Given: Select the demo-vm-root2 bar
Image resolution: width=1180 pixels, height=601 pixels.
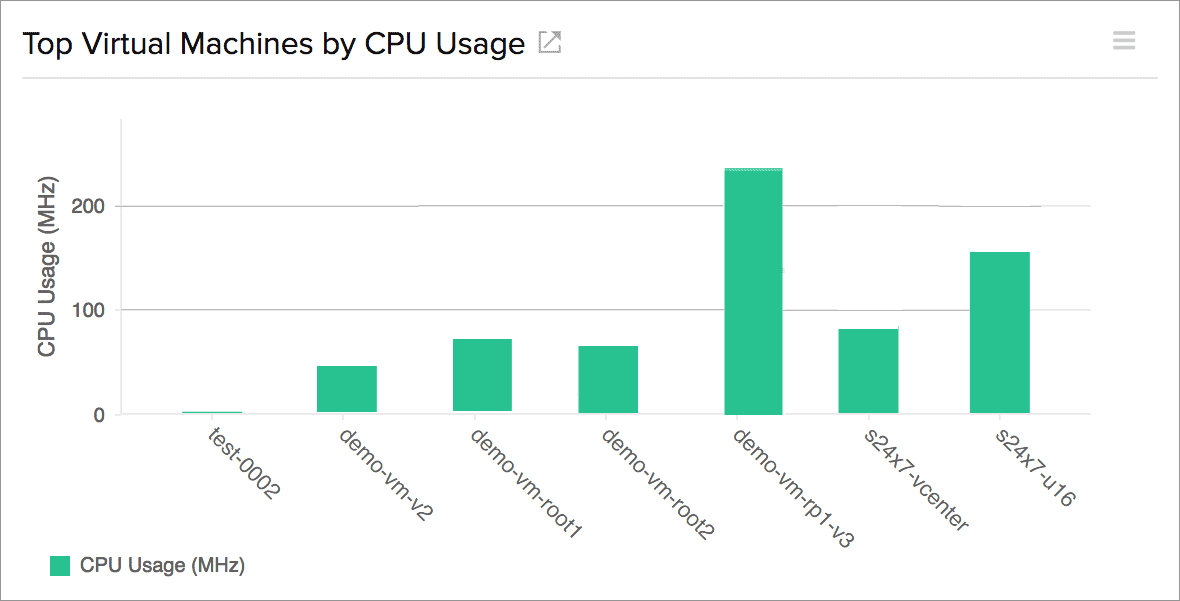Looking at the screenshot, I should click(608, 379).
